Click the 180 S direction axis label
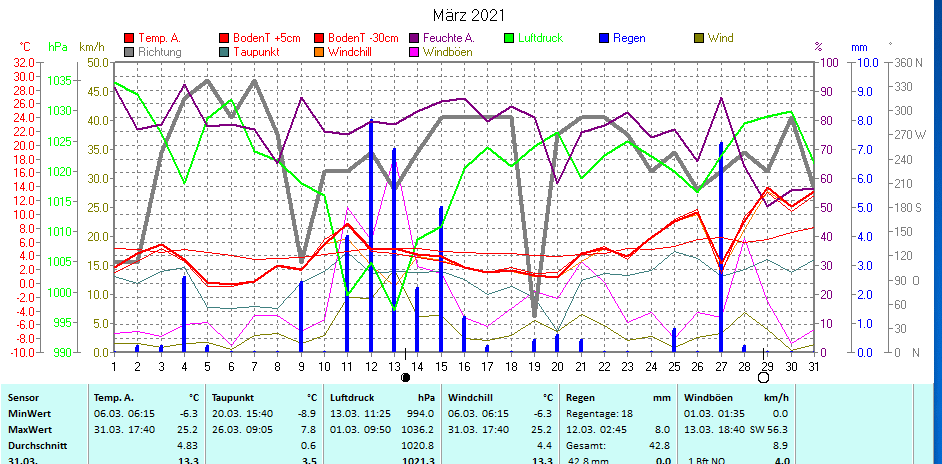Screen dimensions: 942x464 (908, 207)
